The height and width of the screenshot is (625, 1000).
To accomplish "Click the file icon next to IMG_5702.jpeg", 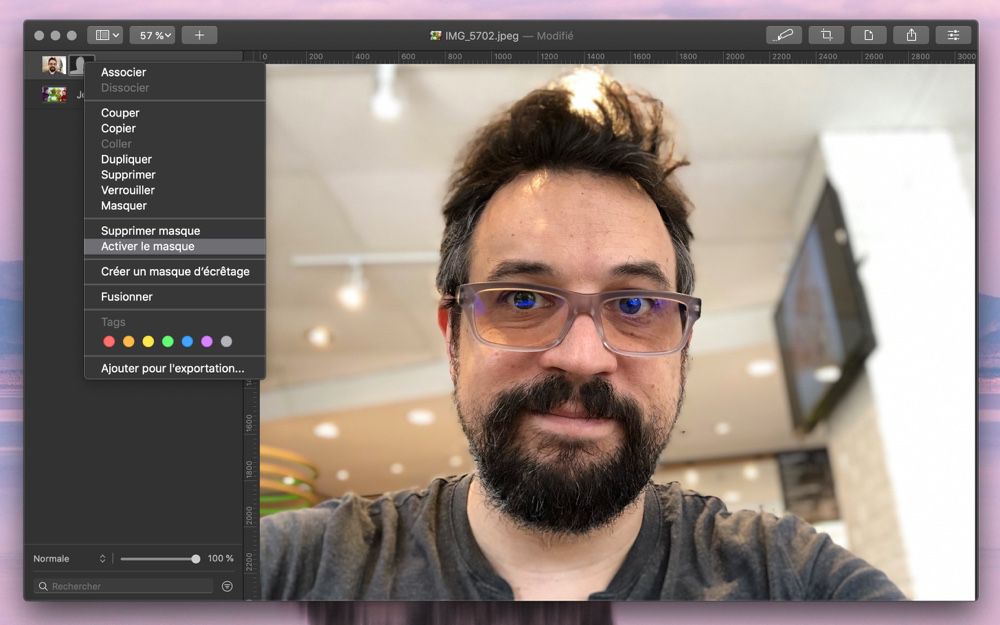I will pos(436,36).
